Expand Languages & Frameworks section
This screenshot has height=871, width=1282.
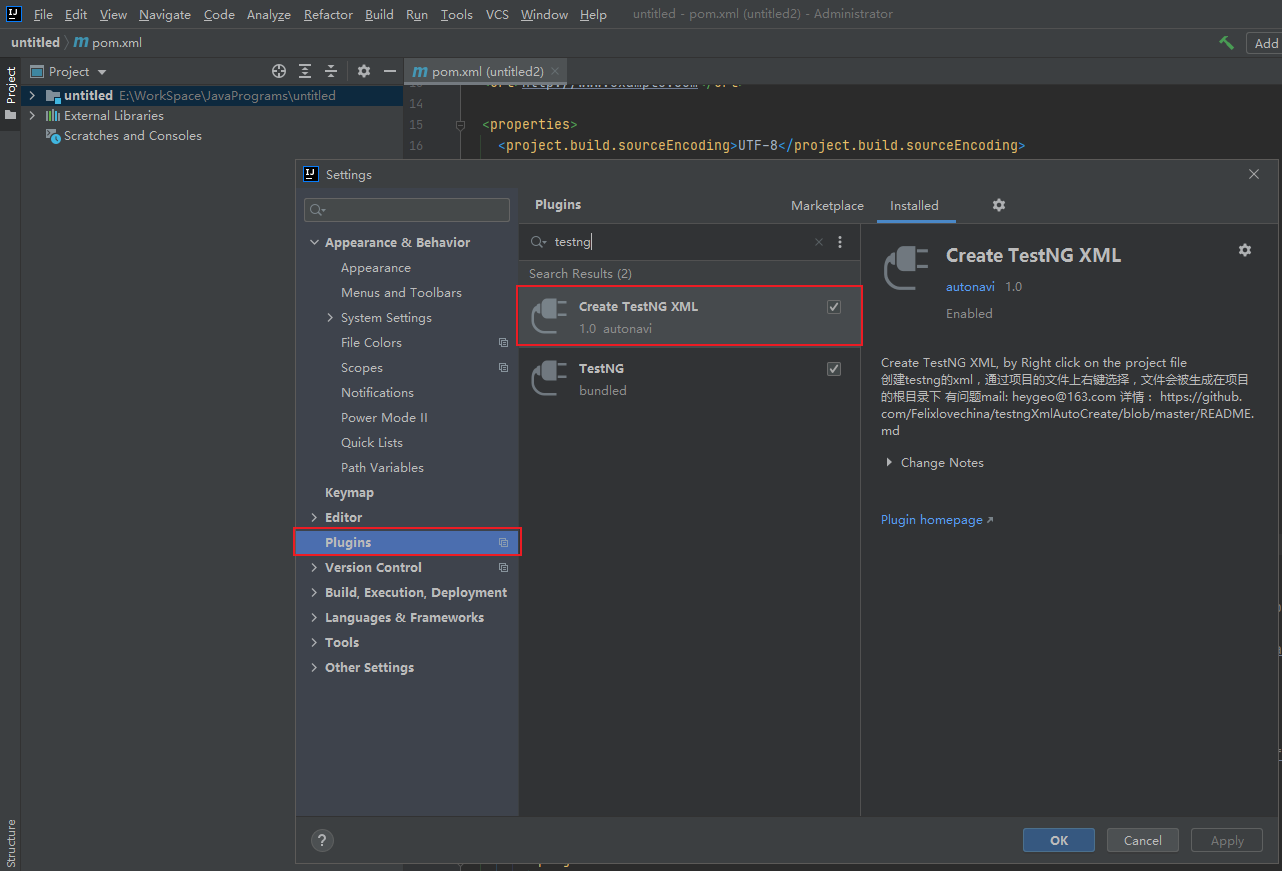click(x=315, y=617)
